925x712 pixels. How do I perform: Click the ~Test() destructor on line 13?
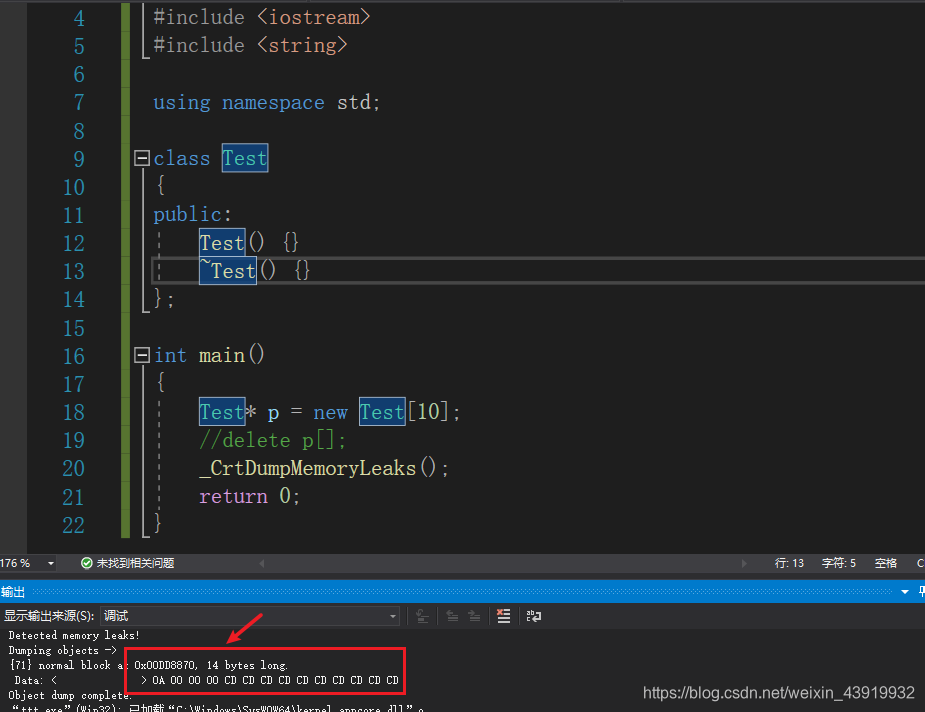[x=237, y=271]
